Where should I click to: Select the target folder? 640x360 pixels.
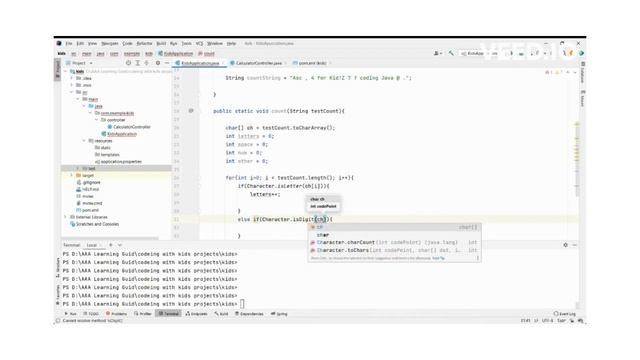click(84, 176)
